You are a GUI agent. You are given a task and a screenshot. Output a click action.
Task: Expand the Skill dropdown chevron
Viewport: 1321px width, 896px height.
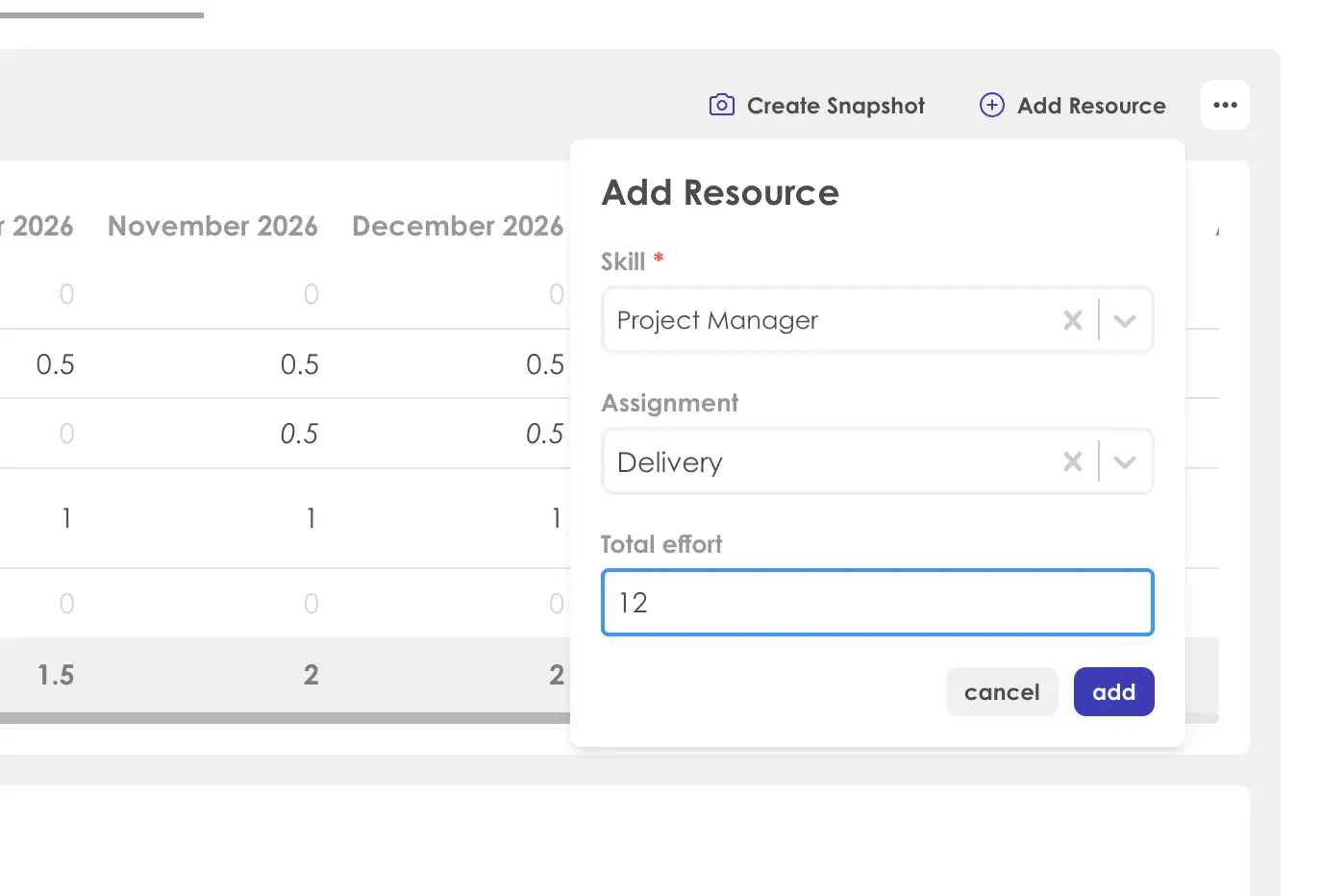coord(1125,320)
